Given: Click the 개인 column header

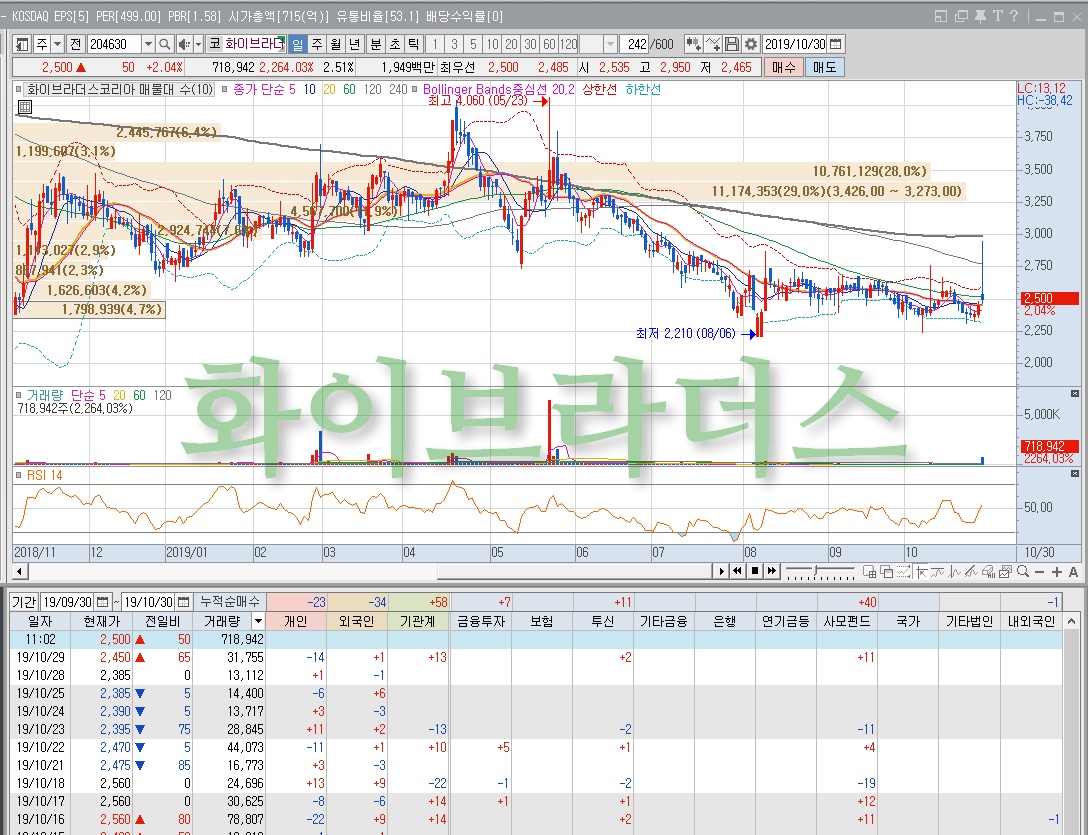Looking at the screenshot, I should (296, 621).
